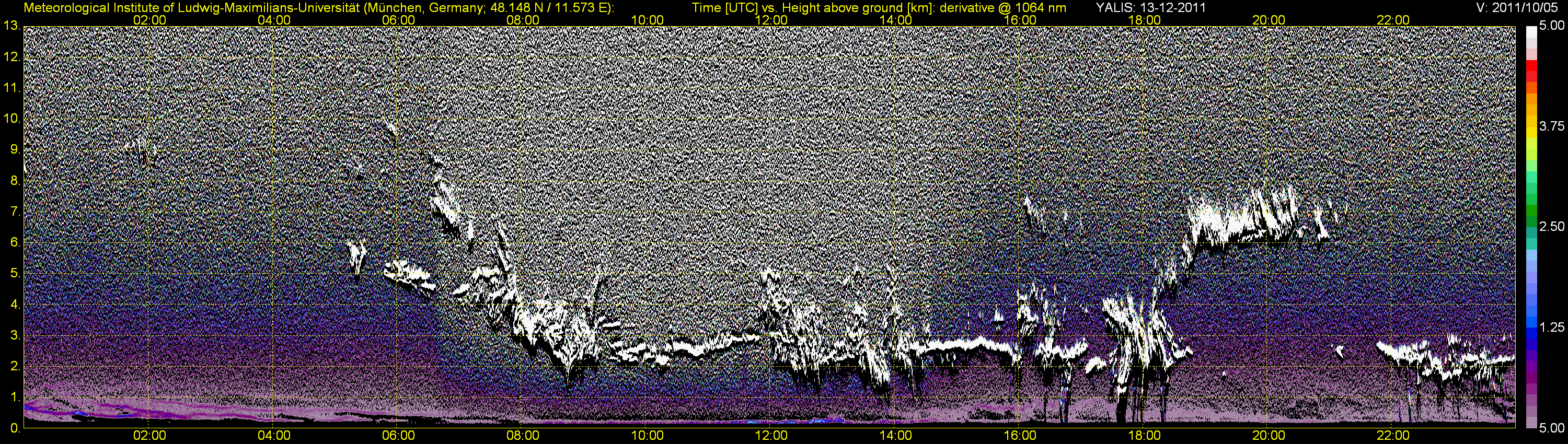Click the '3.75' color scale value
The width and height of the screenshot is (1568, 444).
1552,126
